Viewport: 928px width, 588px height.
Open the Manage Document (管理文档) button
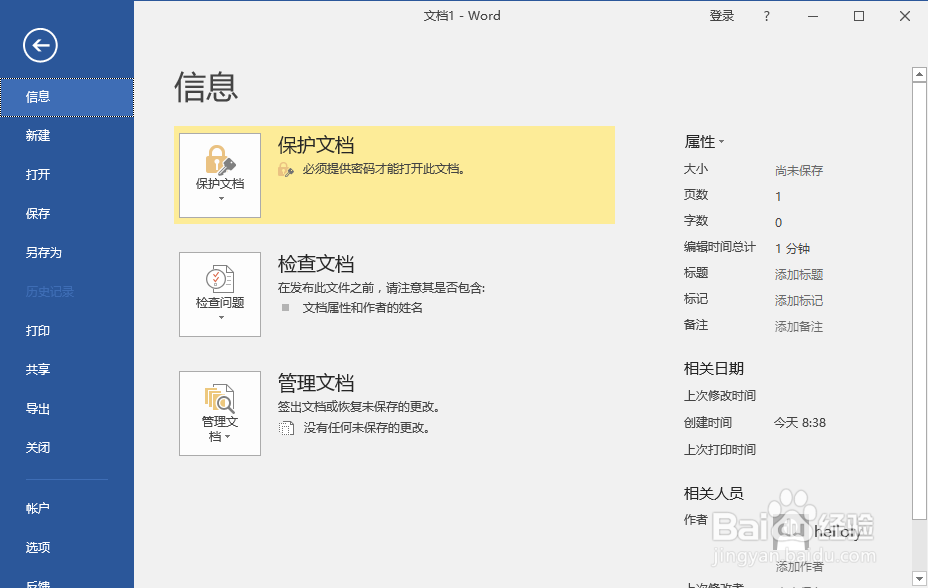point(220,413)
